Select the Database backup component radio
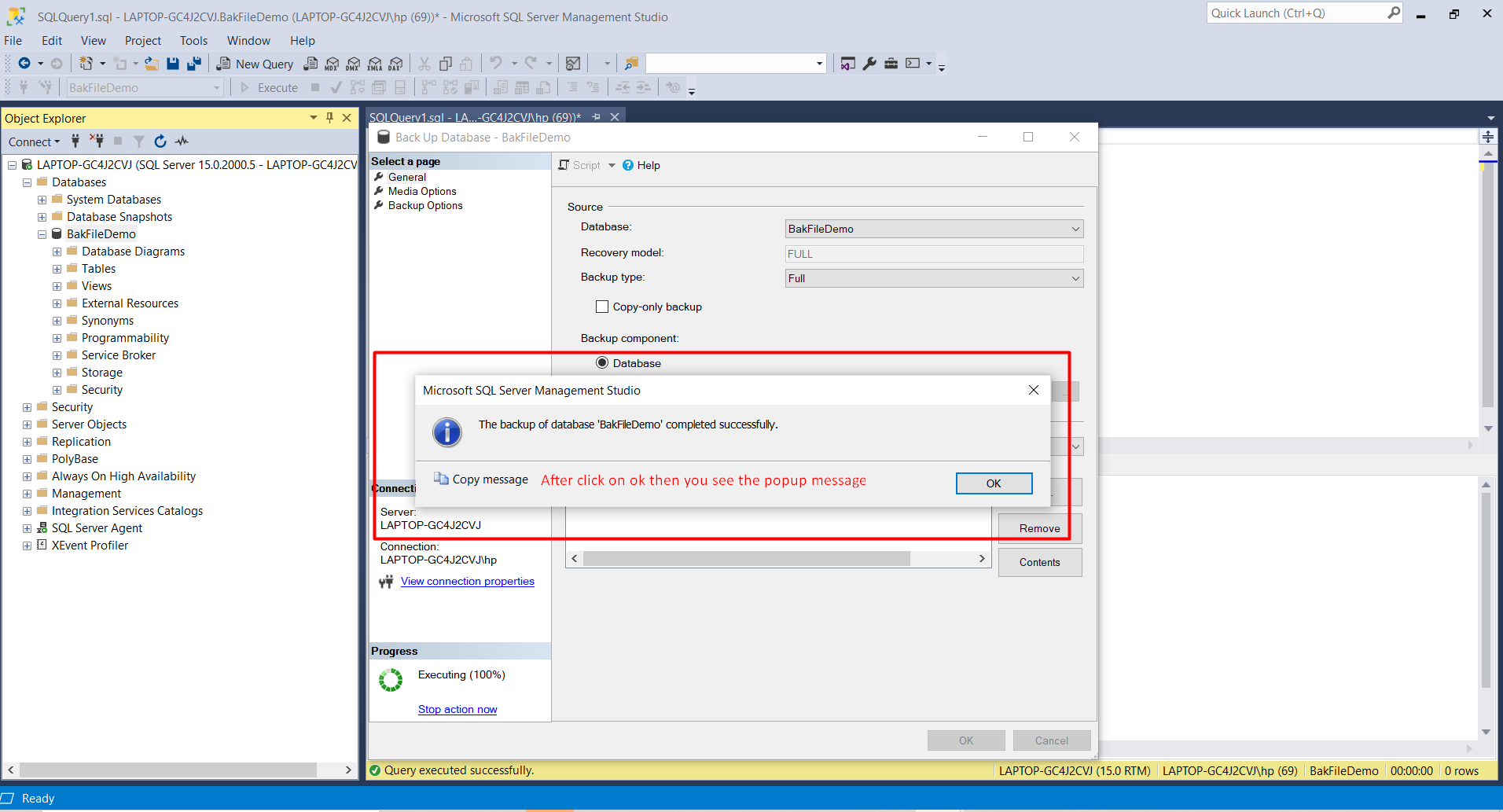1503x812 pixels. coord(602,362)
